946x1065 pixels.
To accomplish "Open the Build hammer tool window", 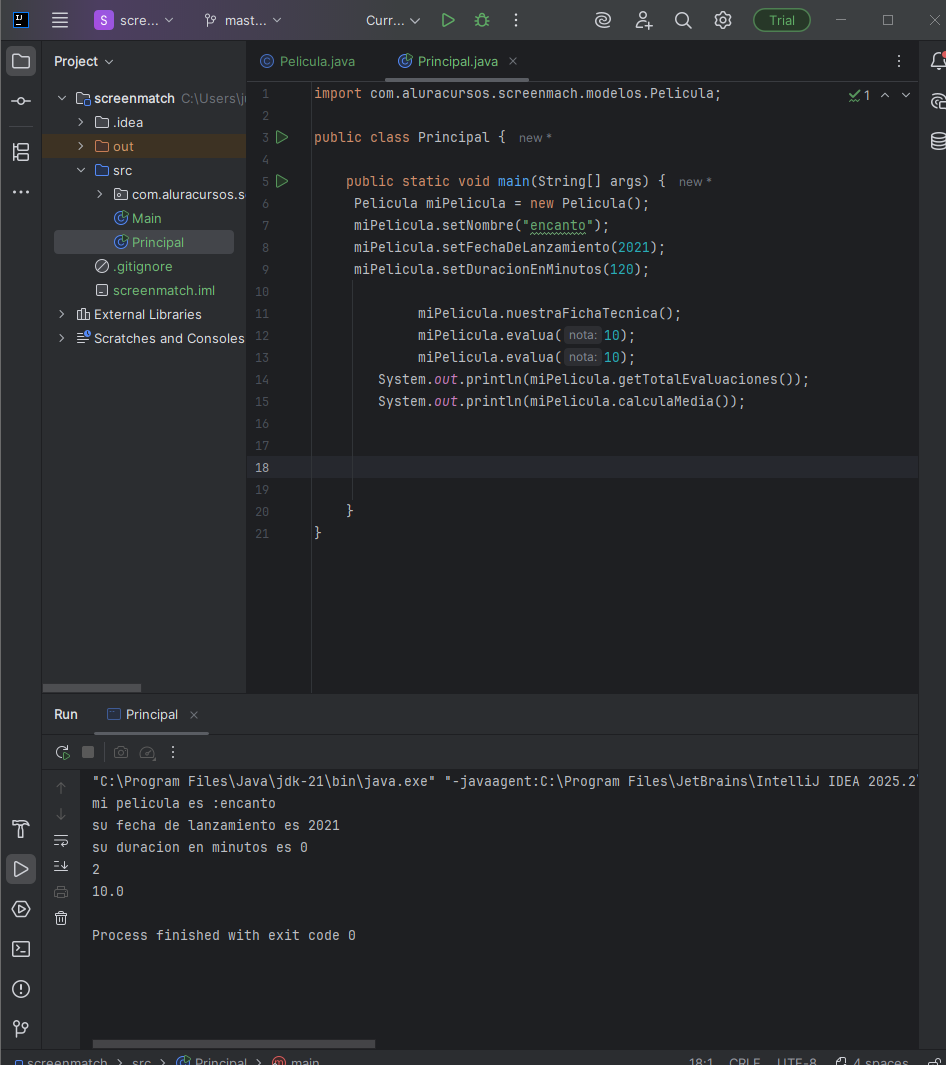I will pyautogui.click(x=21, y=829).
